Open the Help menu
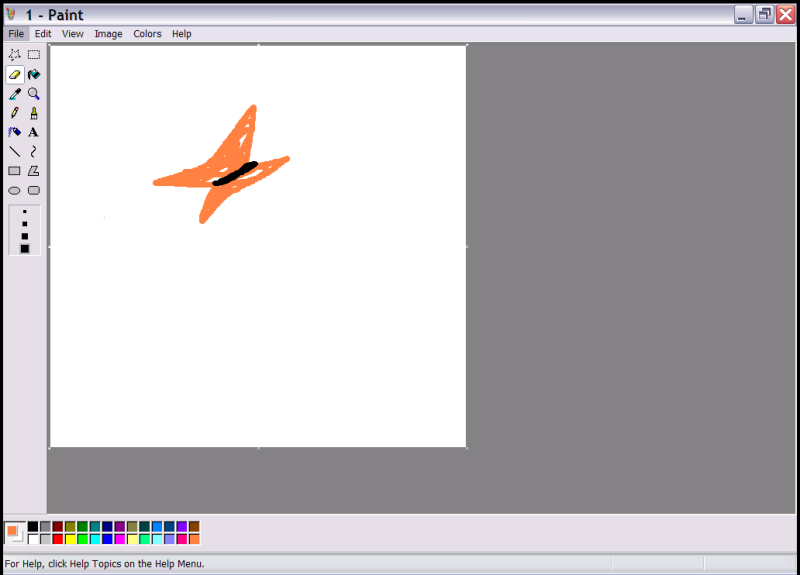Screen dimensions: 800x575 click(x=182, y=34)
